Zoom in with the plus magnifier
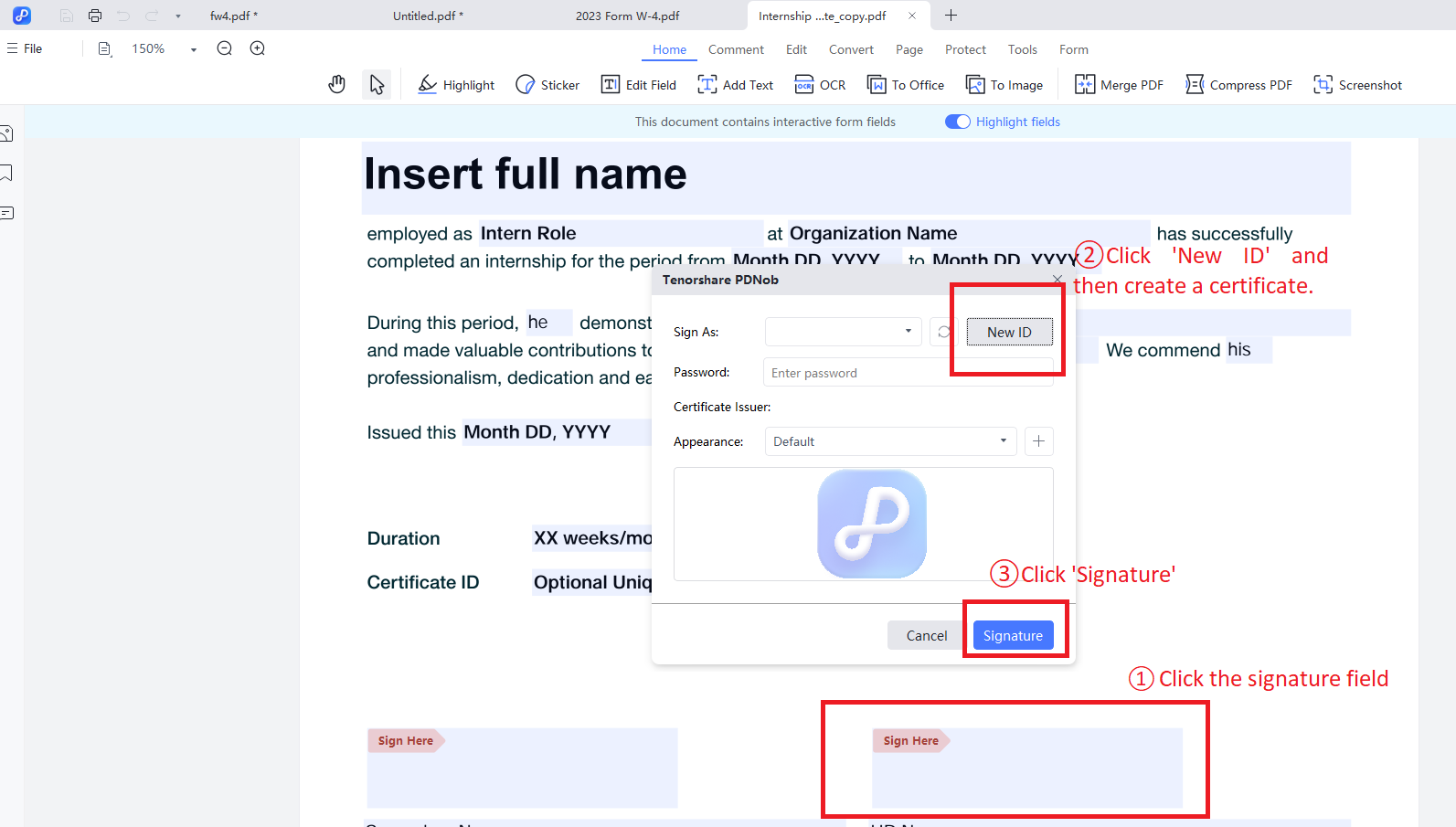This screenshot has width=1456, height=827. pyautogui.click(x=258, y=48)
